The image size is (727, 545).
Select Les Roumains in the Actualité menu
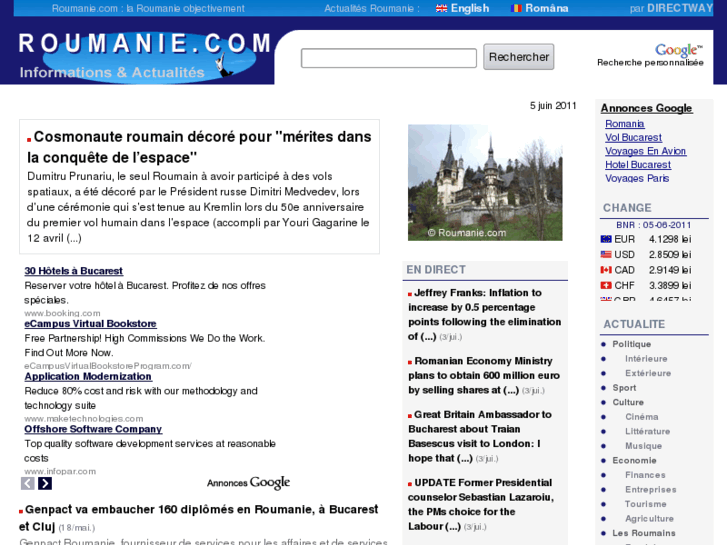(644, 533)
